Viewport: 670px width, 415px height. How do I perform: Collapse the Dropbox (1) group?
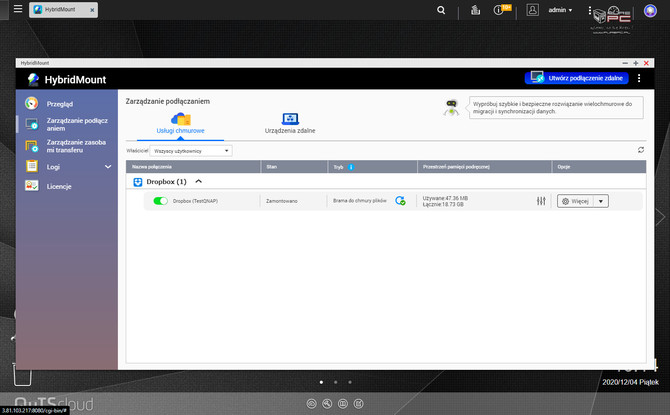pos(198,182)
